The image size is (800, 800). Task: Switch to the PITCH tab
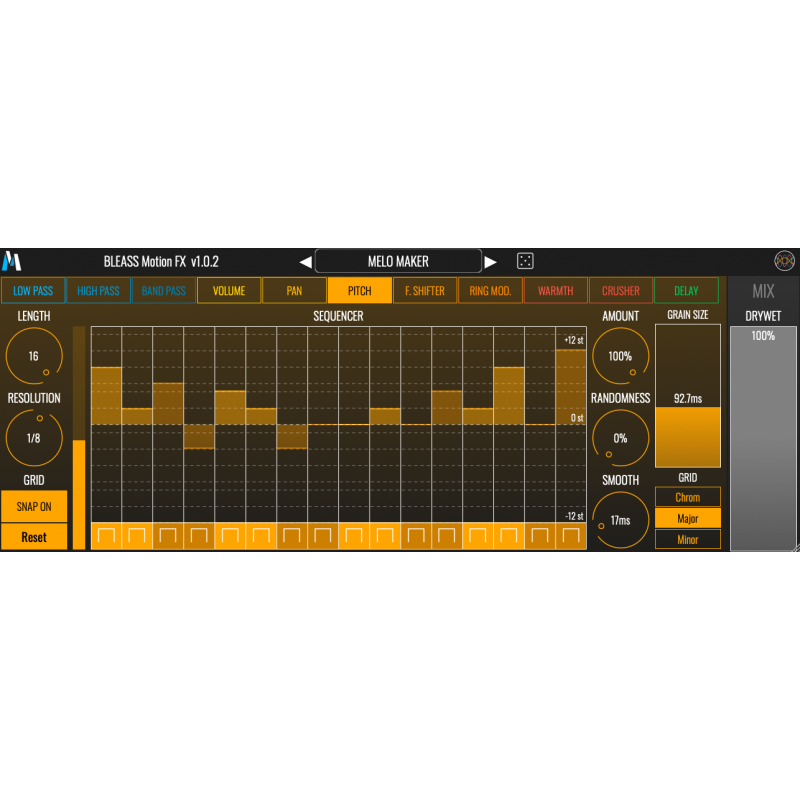(x=358, y=290)
